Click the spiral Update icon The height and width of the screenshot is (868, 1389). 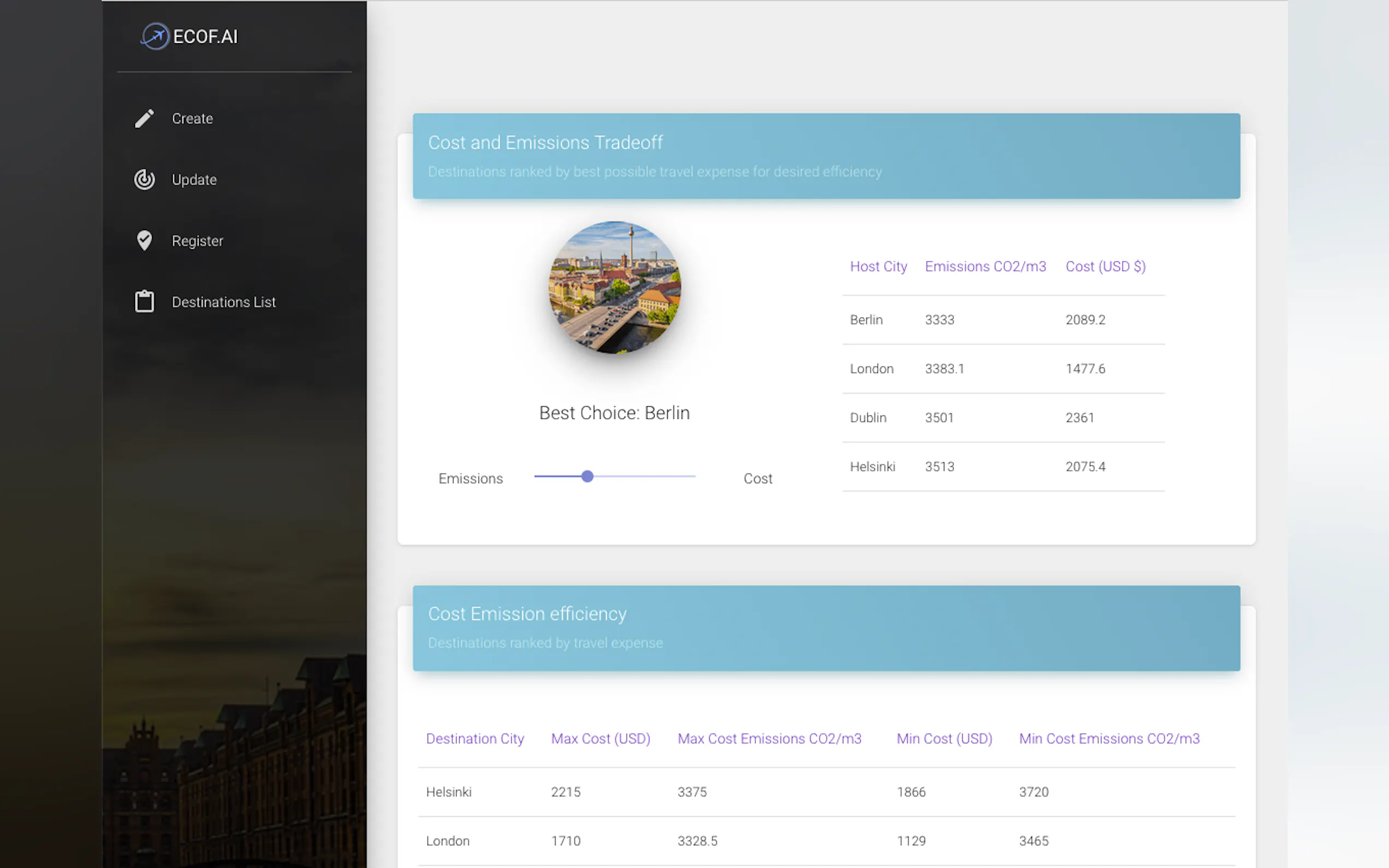tap(144, 180)
